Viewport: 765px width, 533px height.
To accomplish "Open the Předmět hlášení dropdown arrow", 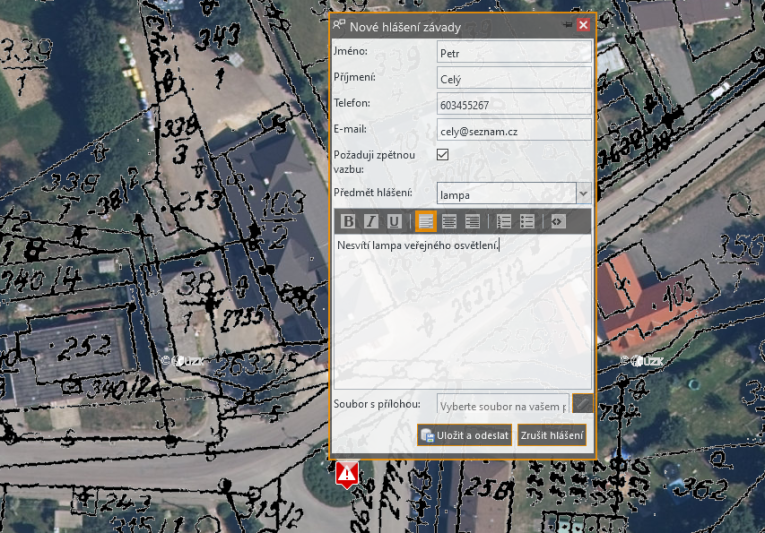I will coord(584,193).
